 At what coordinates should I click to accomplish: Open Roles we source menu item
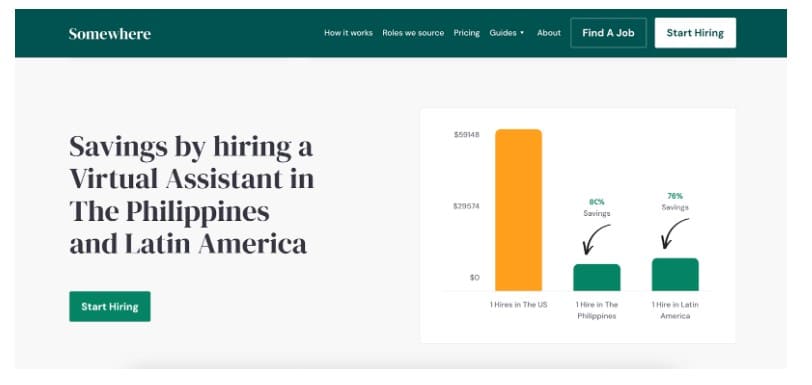(x=413, y=33)
